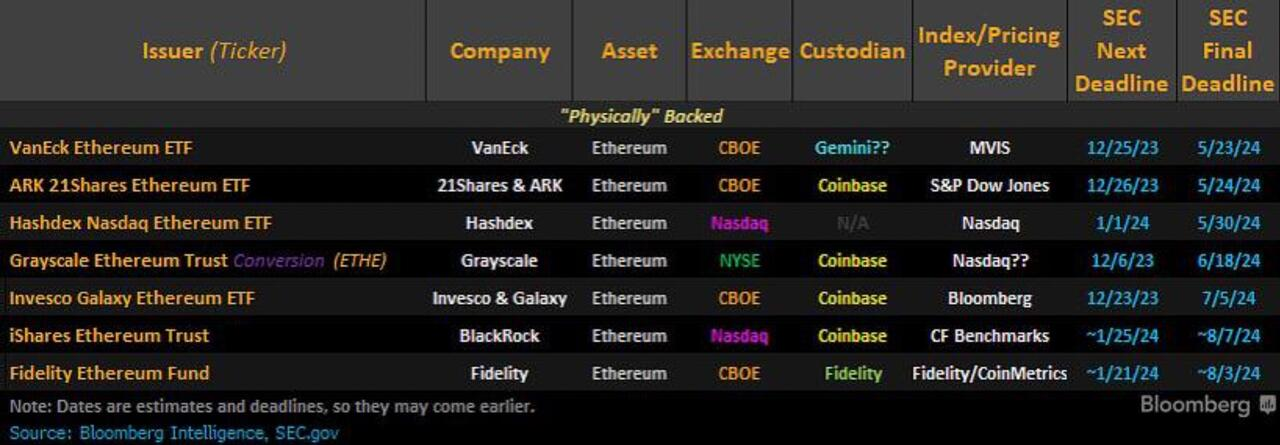Image resolution: width=1280 pixels, height=445 pixels.
Task: Select the "Physically" Backed section label
Action: tap(640, 116)
